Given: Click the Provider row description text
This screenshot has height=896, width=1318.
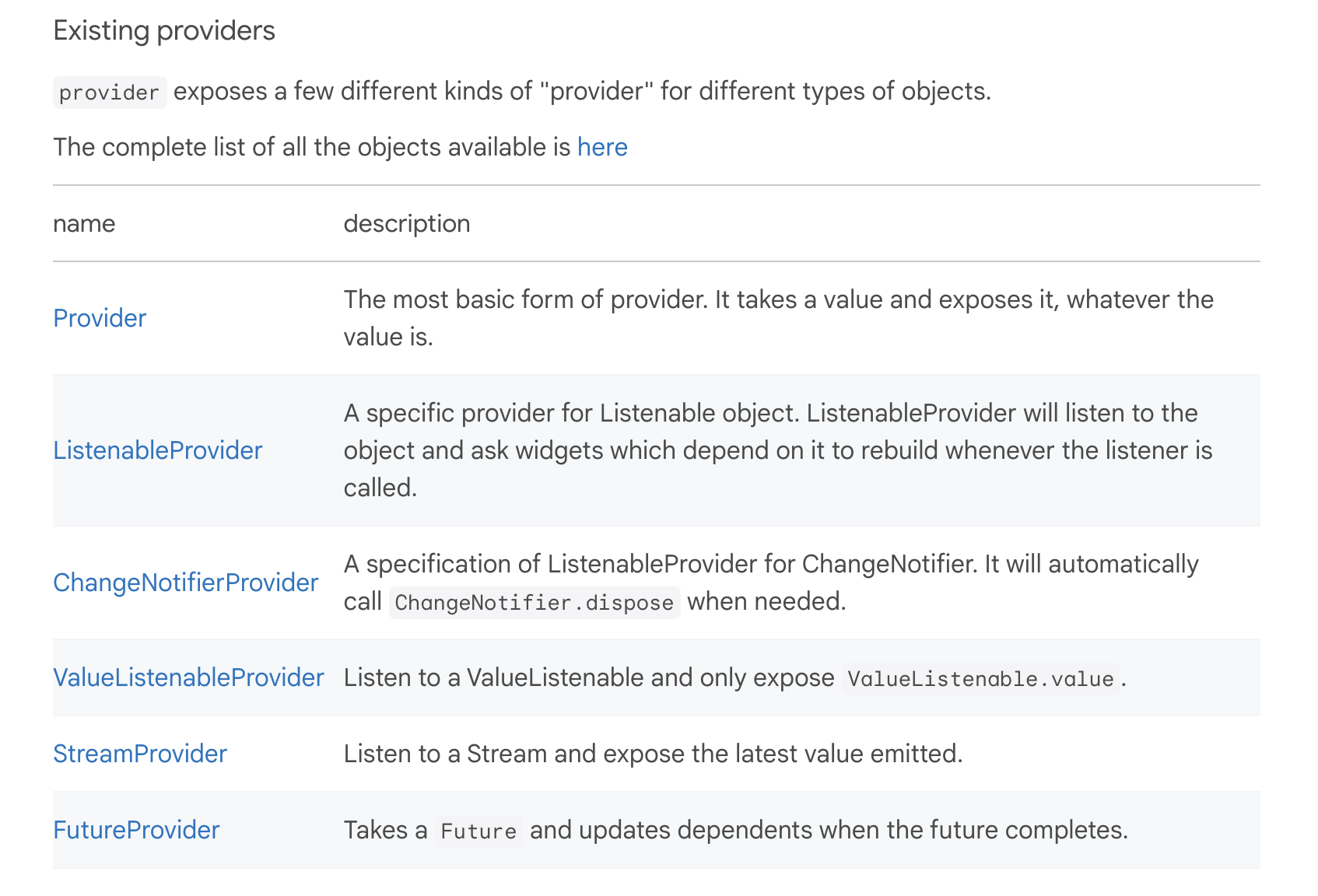Looking at the screenshot, I should (778, 318).
